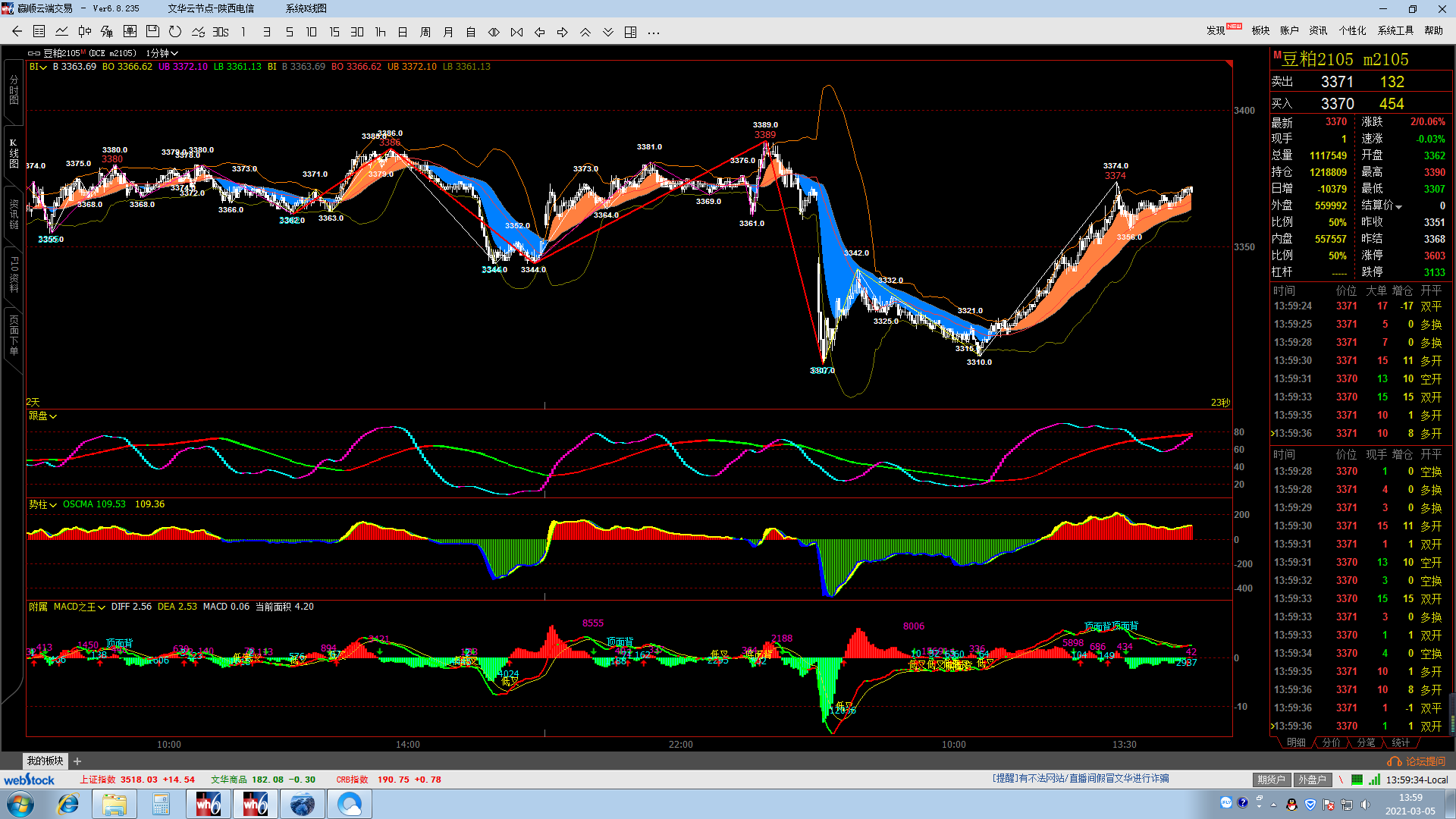Switch to the 30s period
Viewport: 1456px width, 819px height.
(x=221, y=32)
